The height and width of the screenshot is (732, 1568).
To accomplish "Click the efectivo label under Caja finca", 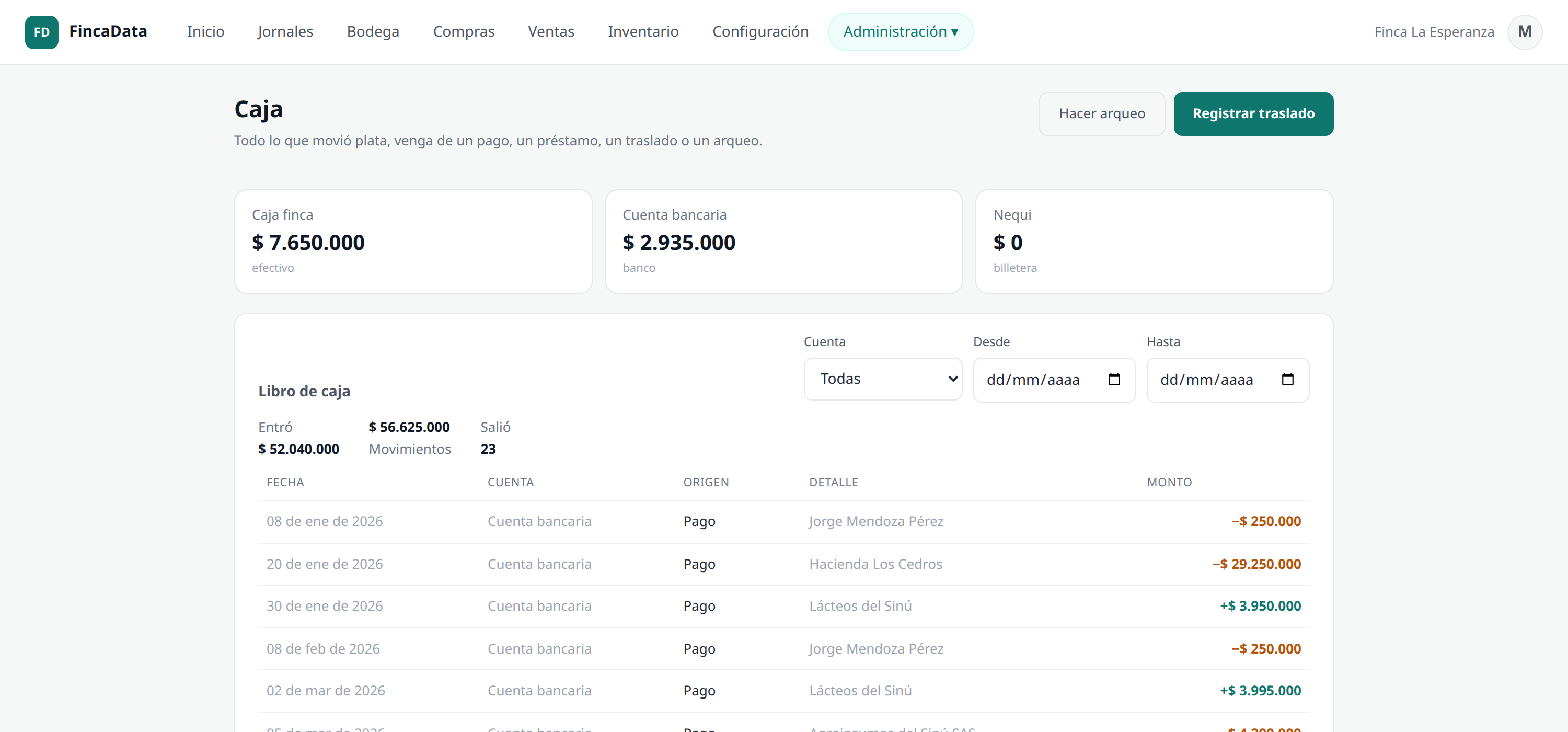I will [273, 268].
